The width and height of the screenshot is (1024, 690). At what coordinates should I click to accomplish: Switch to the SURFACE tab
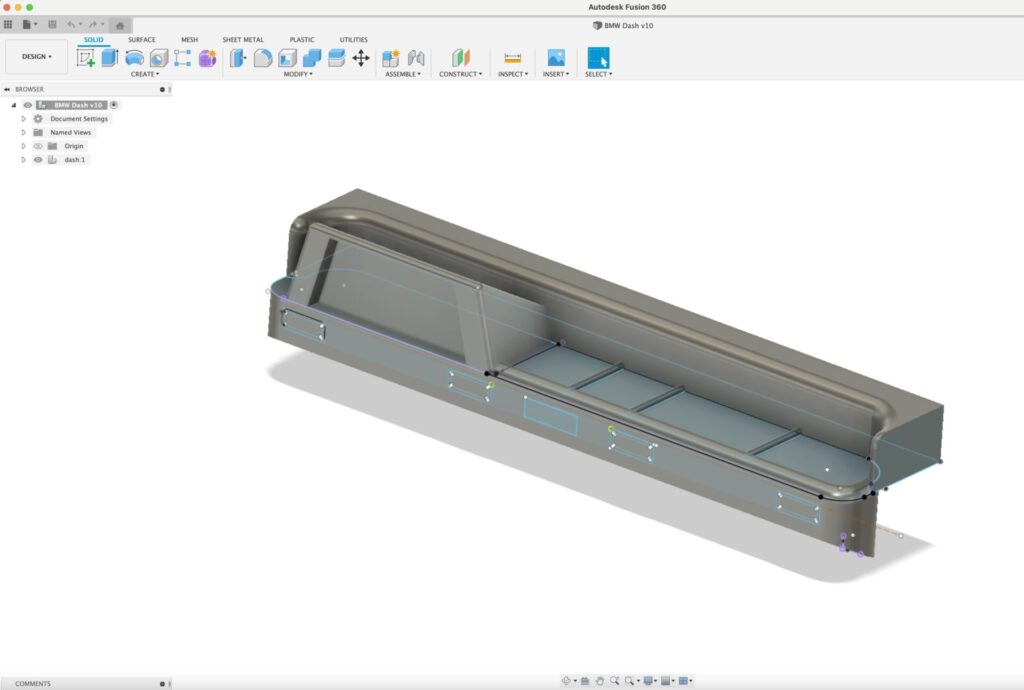click(141, 40)
